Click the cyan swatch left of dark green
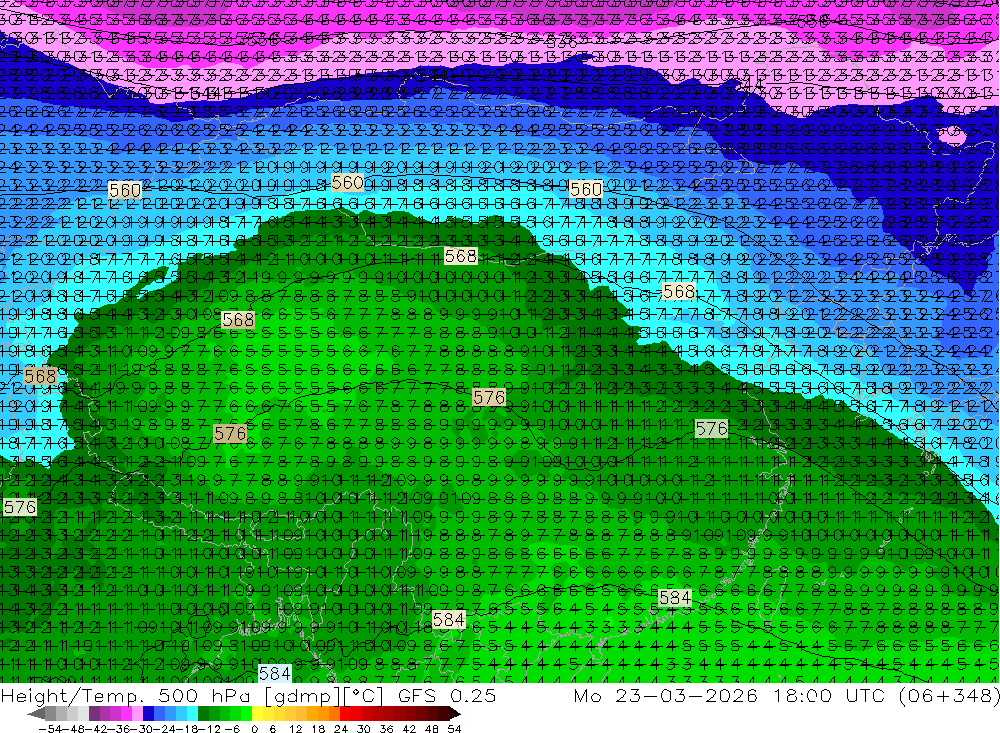This screenshot has width=1000, height=733. pyautogui.click(x=192, y=714)
